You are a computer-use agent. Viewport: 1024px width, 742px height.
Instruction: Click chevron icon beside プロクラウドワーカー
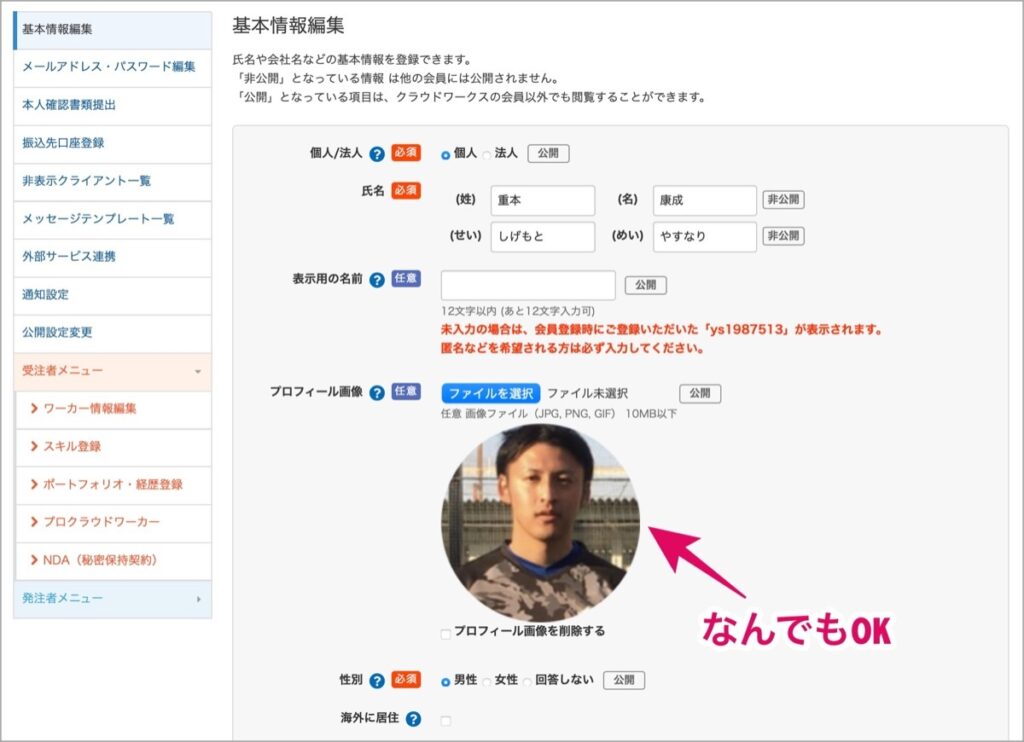34,522
